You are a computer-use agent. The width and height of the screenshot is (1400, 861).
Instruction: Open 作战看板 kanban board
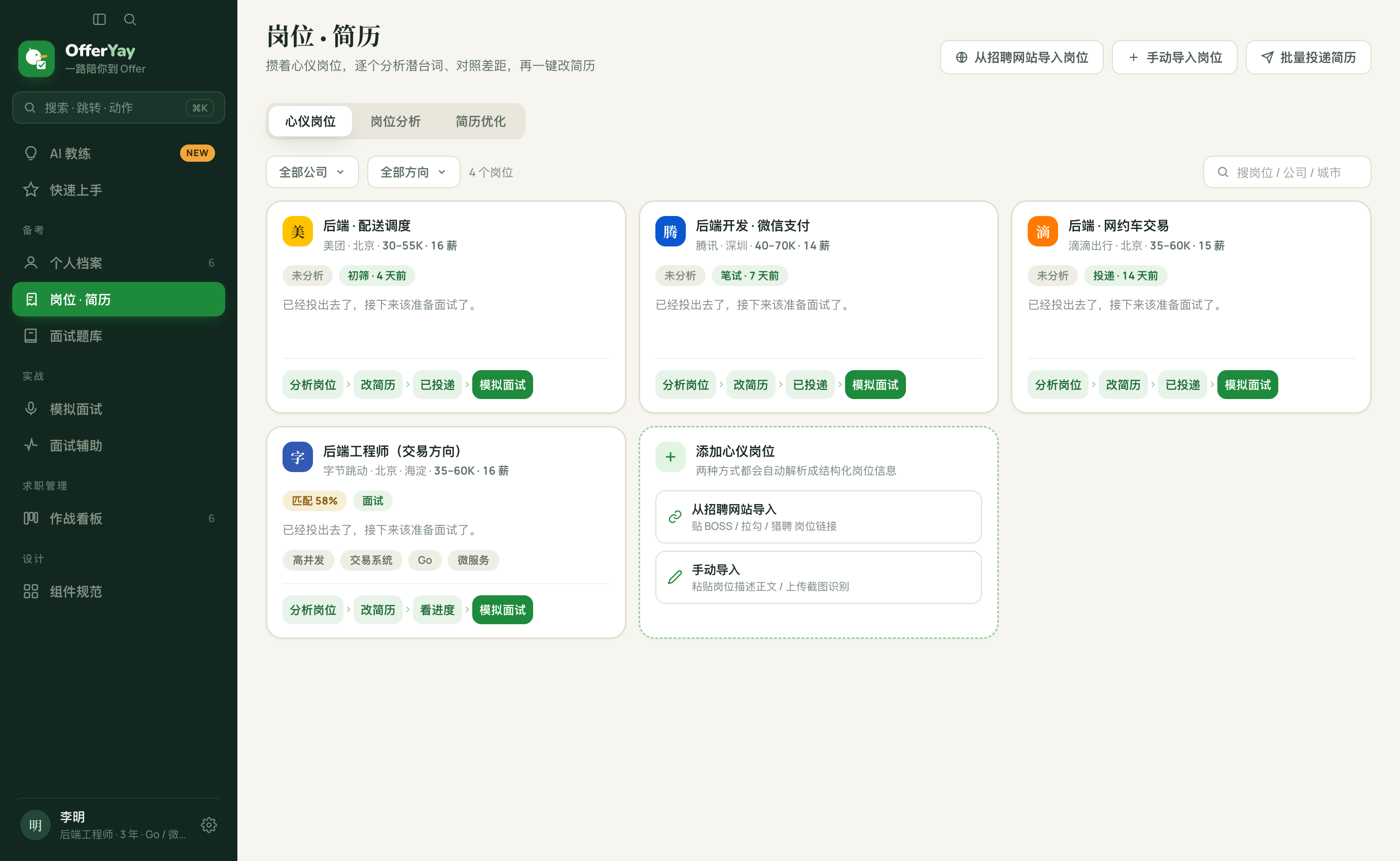click(119, 518)
